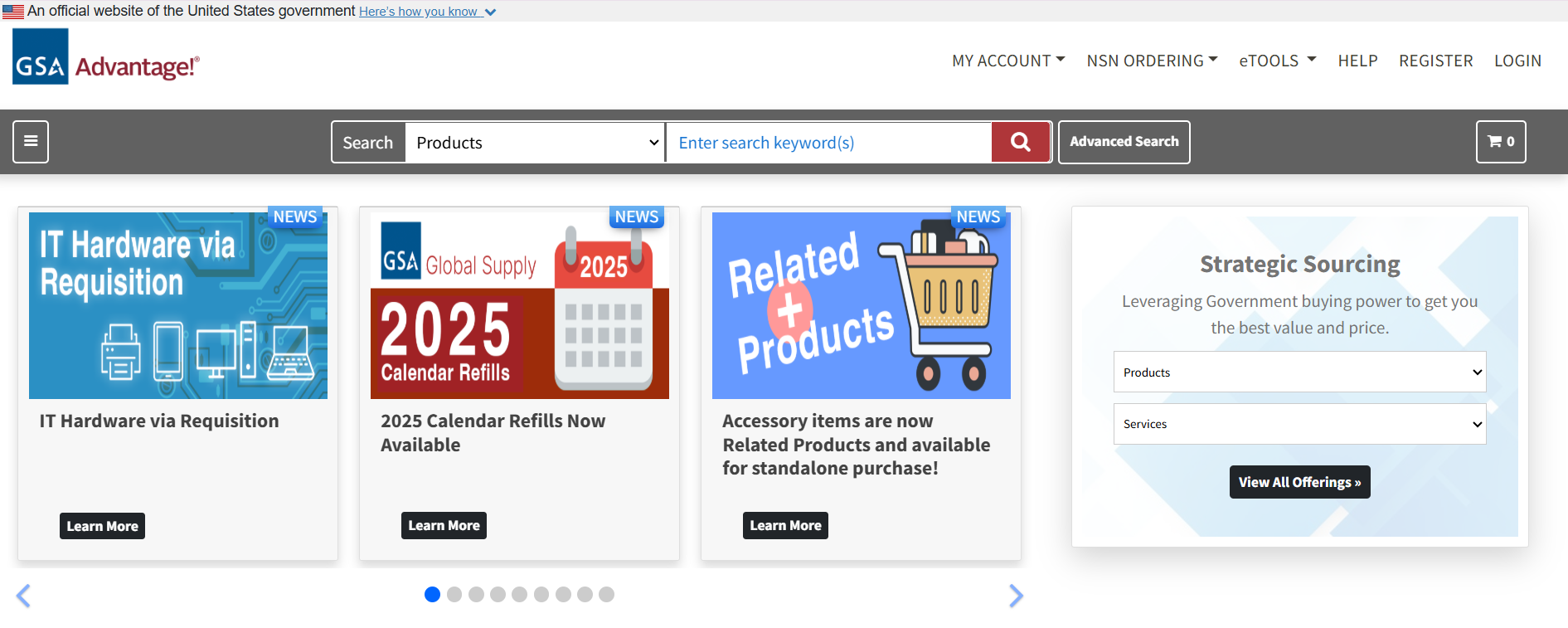This screenshot has height=628, width=1568.
Task: Select the sixth carousel pagination dot
Action: [541, 594]
